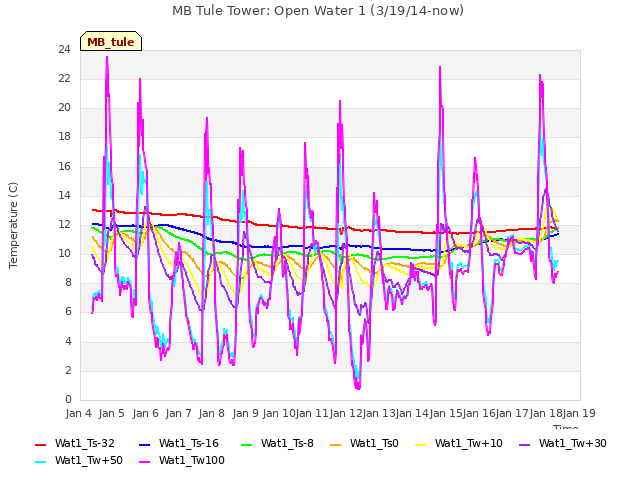Click the green Wat1_Ts-8 legend swatch
The width and height of the screenshot is (640, 480).
coord(247,445)
